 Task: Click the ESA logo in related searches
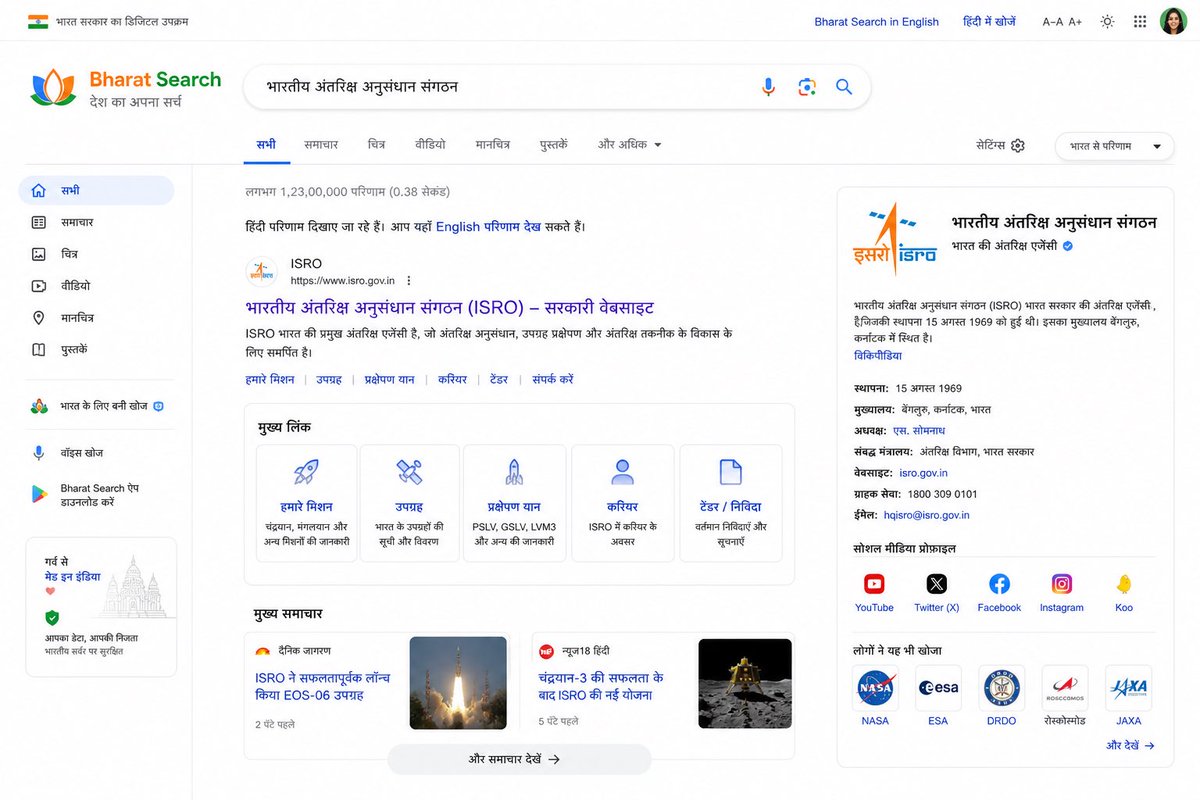(938, 688)
